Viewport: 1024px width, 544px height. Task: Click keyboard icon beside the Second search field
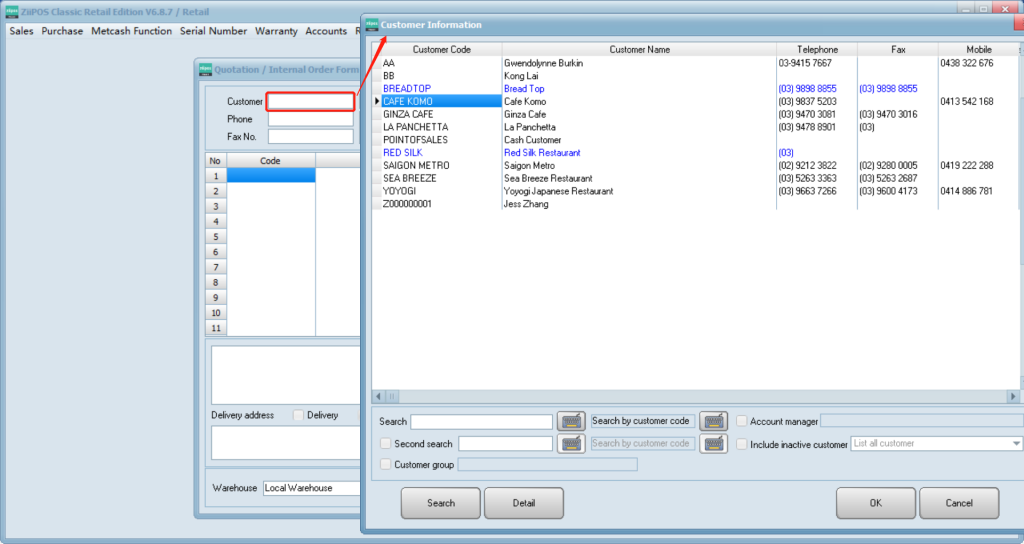click(571, 444)
